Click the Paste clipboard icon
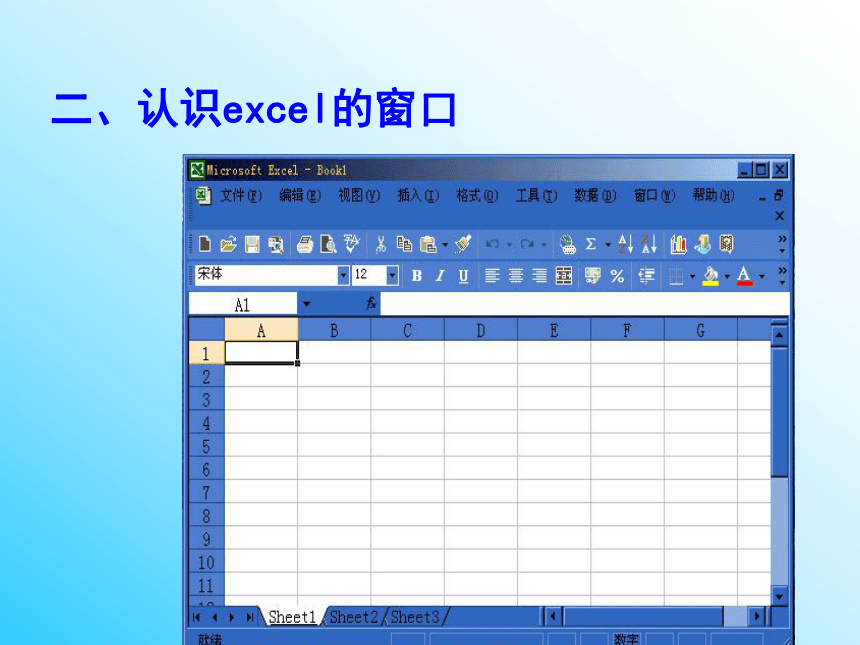Screen dimensions: 860x645 pyautogui.click(x=428, y=244)
